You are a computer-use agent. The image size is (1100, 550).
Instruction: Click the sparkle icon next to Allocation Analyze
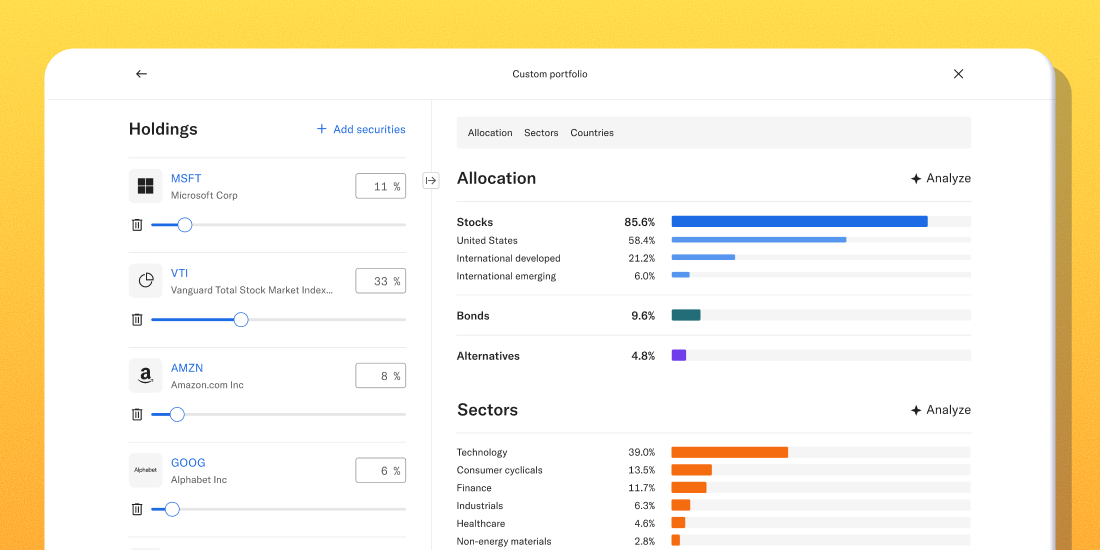click(x=915, y=179)
